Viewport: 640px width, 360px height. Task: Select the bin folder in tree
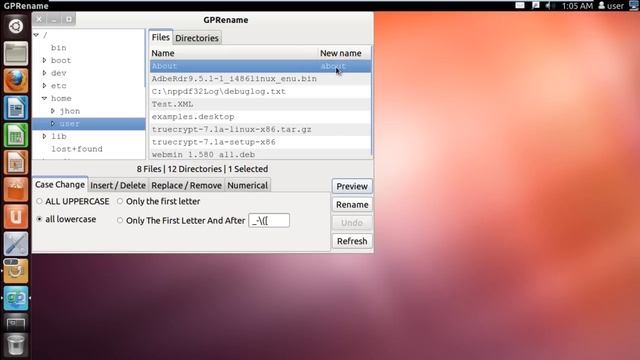coord(58,48)
